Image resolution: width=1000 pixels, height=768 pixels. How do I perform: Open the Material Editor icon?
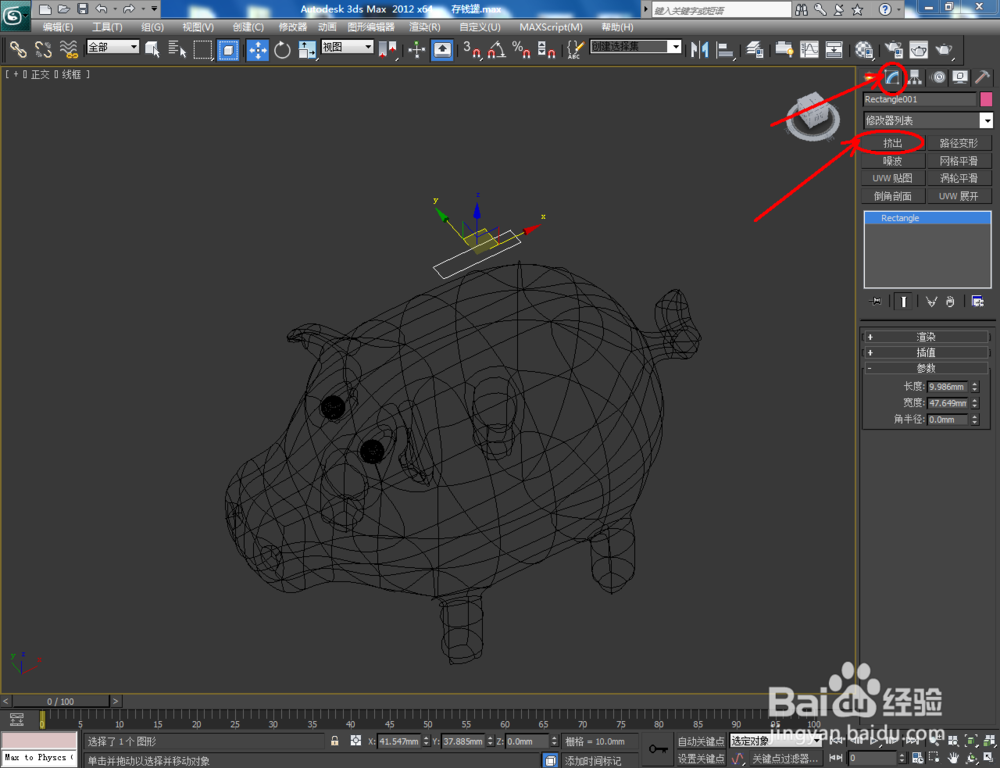pos(864,49)
